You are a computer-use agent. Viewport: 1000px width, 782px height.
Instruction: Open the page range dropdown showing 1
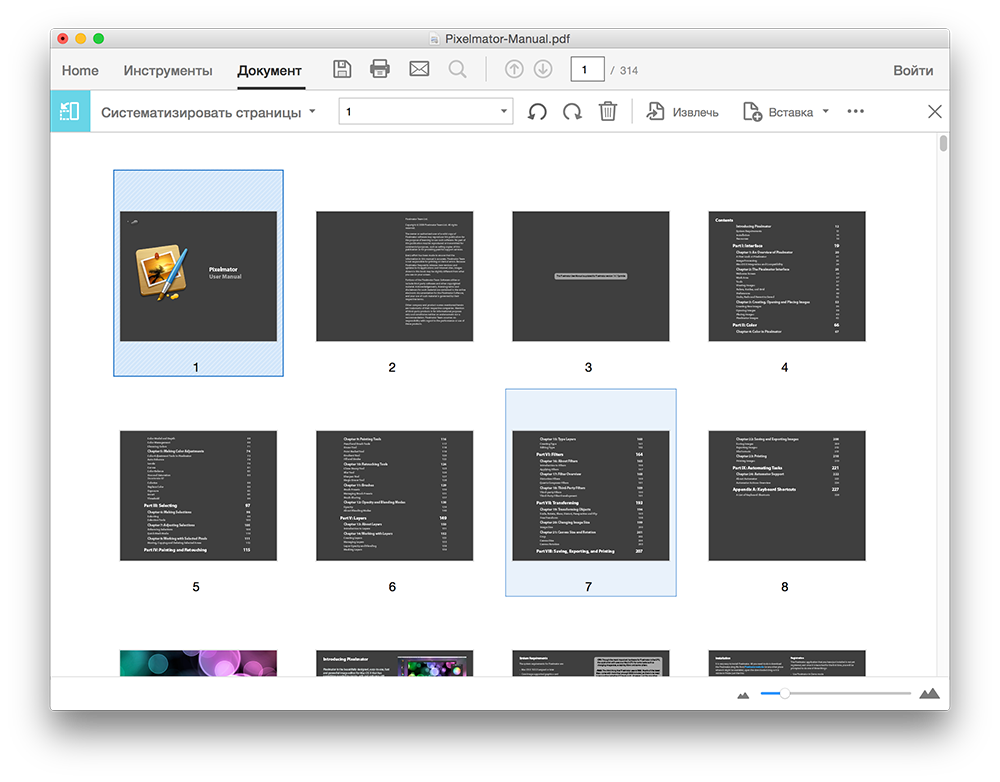point(504,112)
